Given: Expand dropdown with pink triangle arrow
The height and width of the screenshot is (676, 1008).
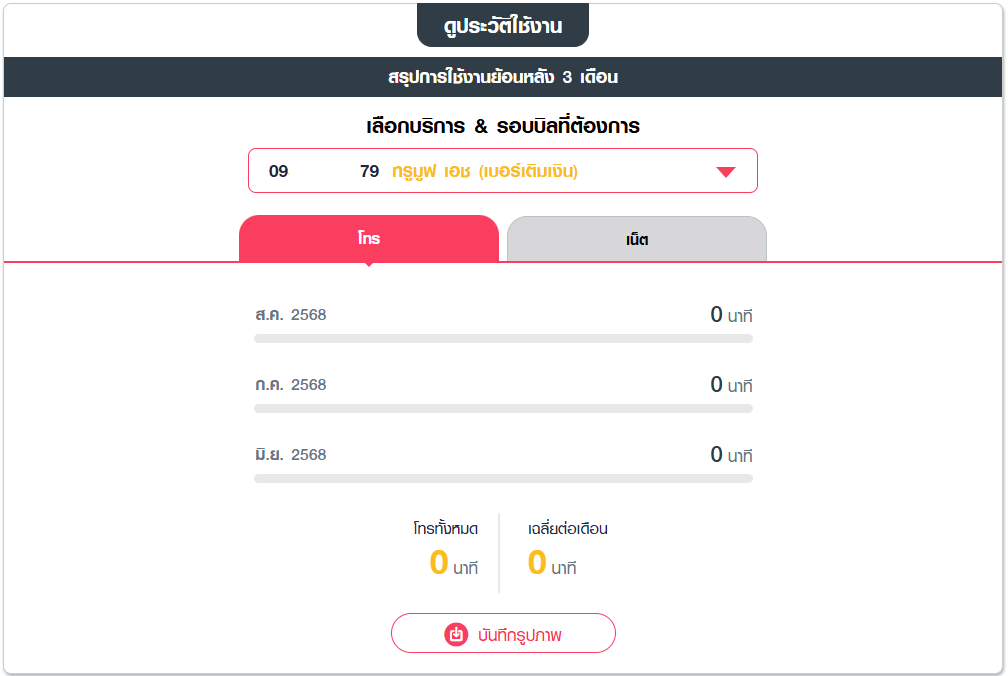Looking at the screenshot, I should click(x=726, y=172).
